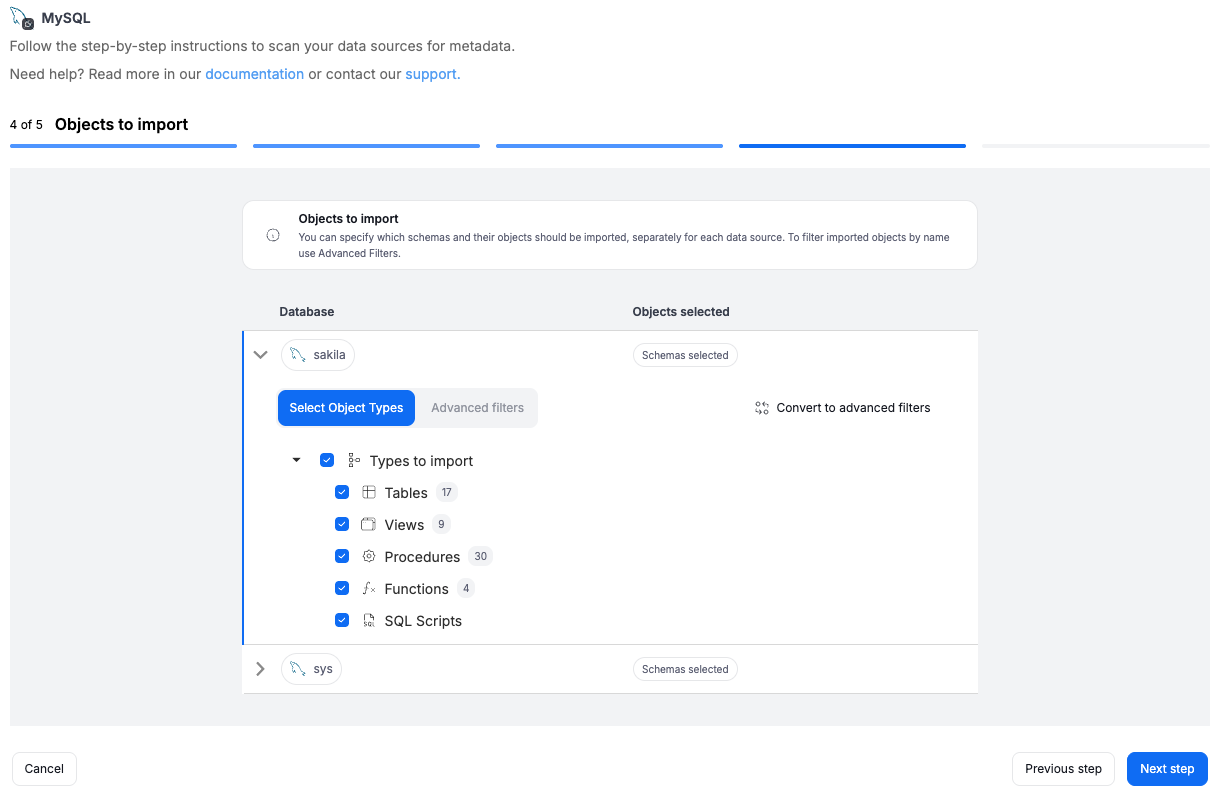
Task: Proceed with the Next step button
Action: [1167, 769]
